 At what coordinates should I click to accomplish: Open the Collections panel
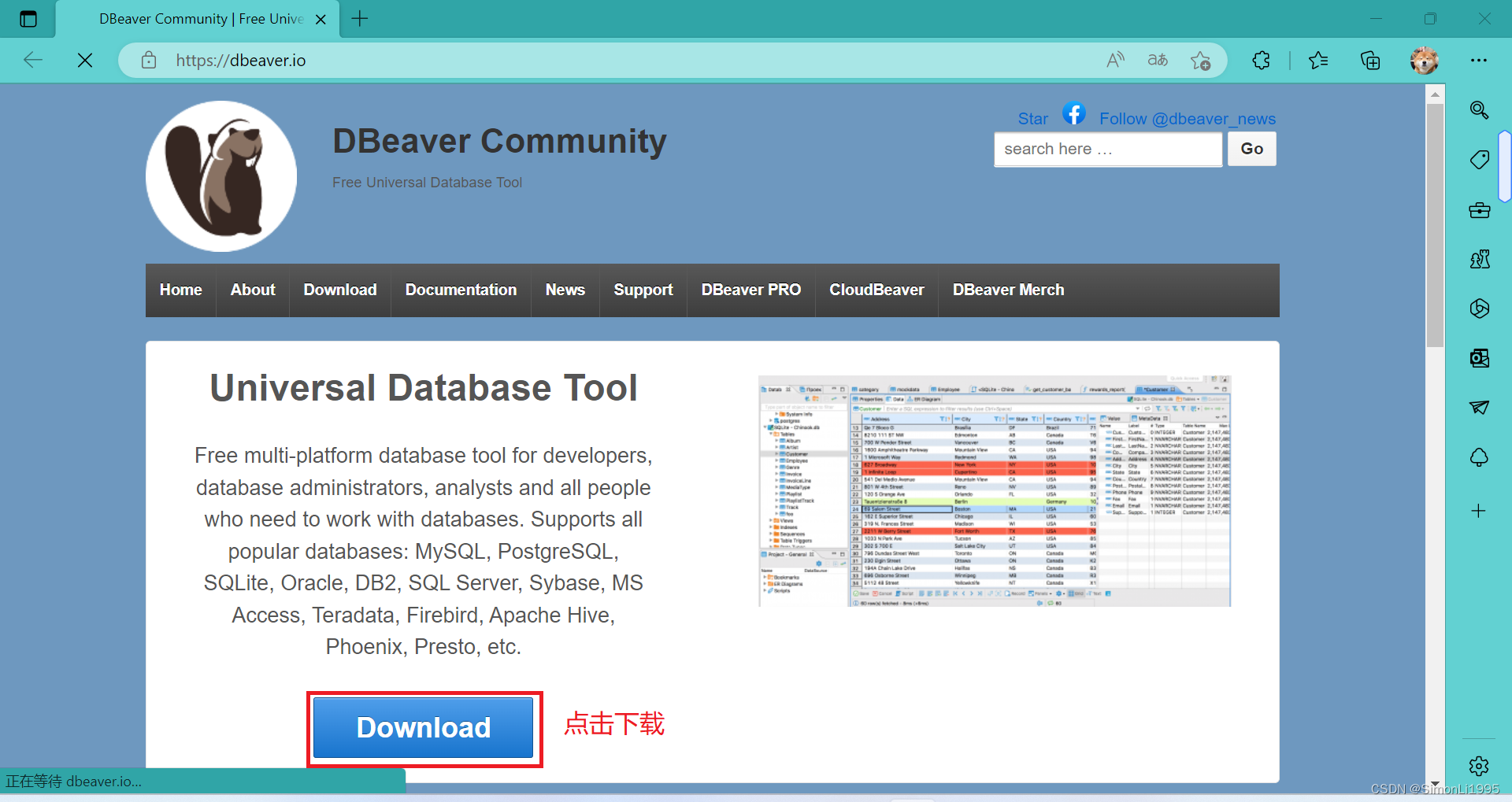1370,60
